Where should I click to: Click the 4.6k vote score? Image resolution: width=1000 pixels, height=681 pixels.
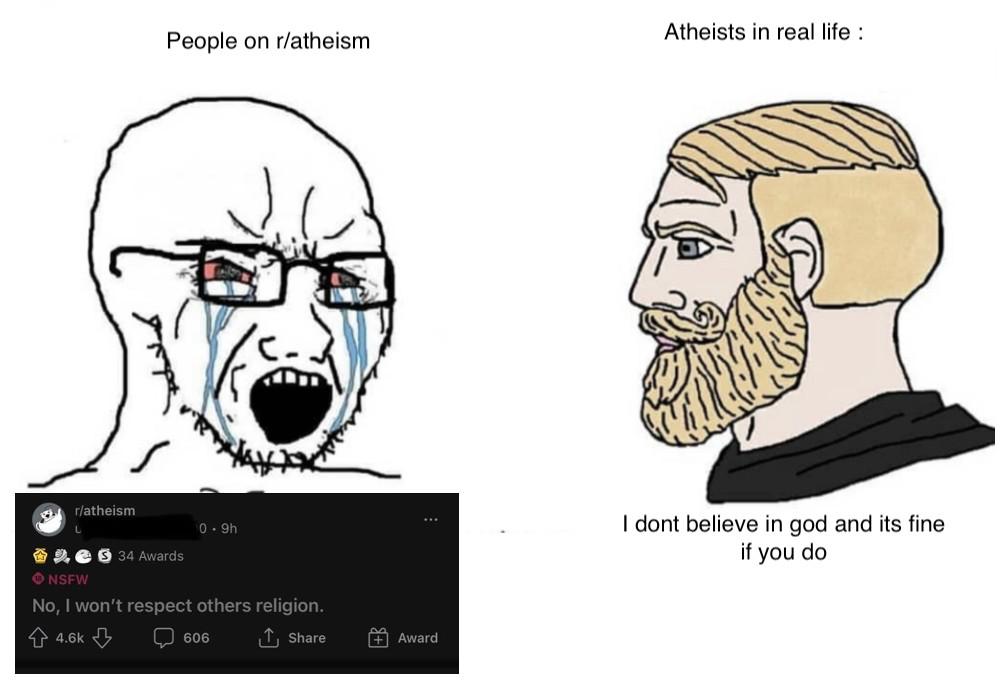[x=70, y=638]
